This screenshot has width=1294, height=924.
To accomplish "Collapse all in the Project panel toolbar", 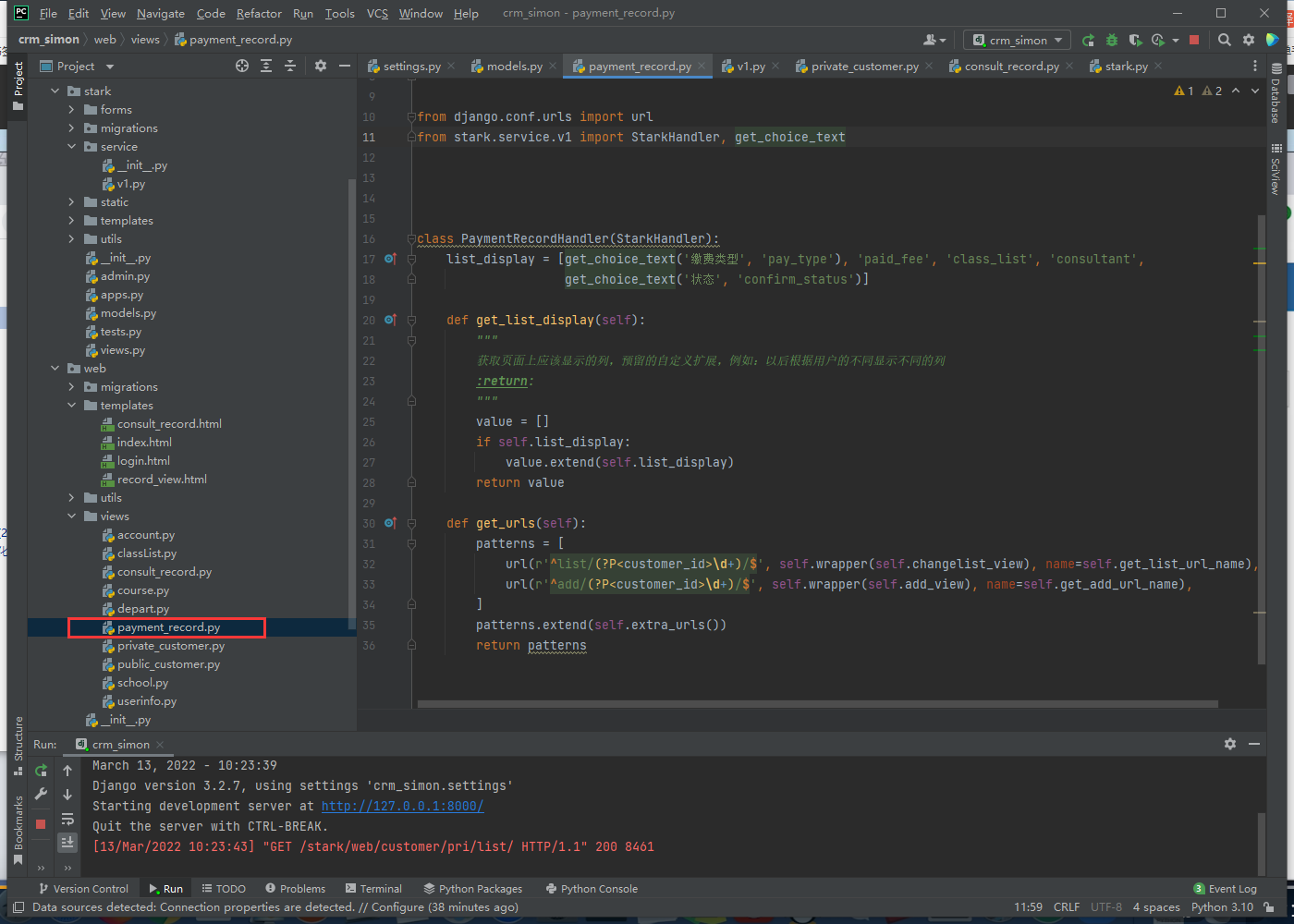I will [290, 66].
